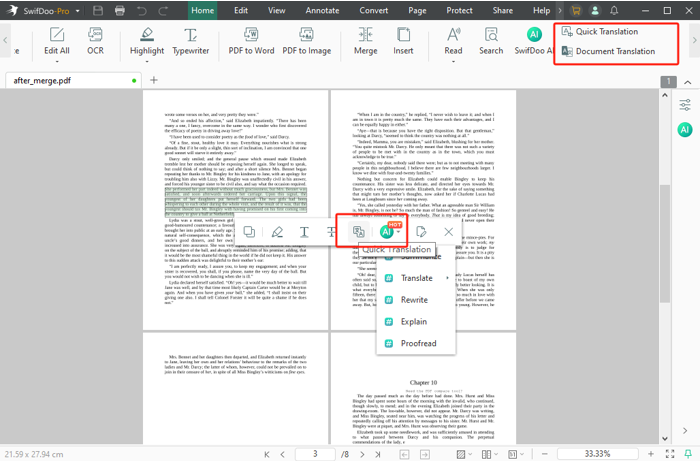Switch to the Share tab

click(503, 10)
